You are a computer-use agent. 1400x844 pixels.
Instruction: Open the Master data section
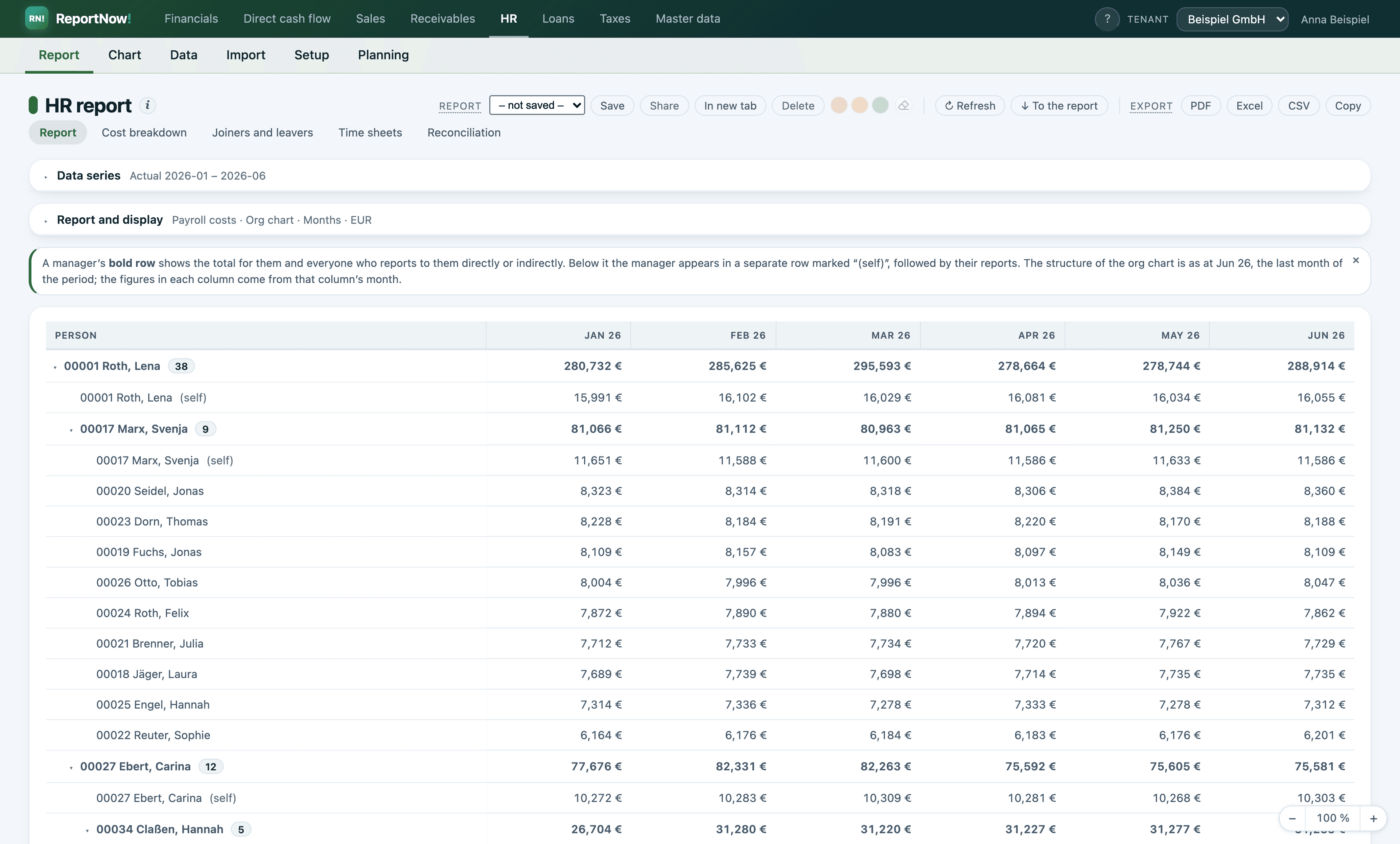tap(688, 19)
